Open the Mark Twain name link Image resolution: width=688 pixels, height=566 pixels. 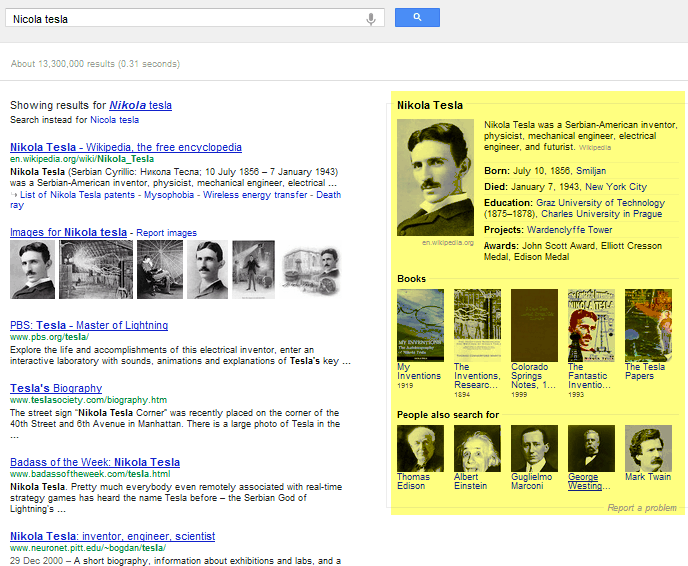(648, 477)
